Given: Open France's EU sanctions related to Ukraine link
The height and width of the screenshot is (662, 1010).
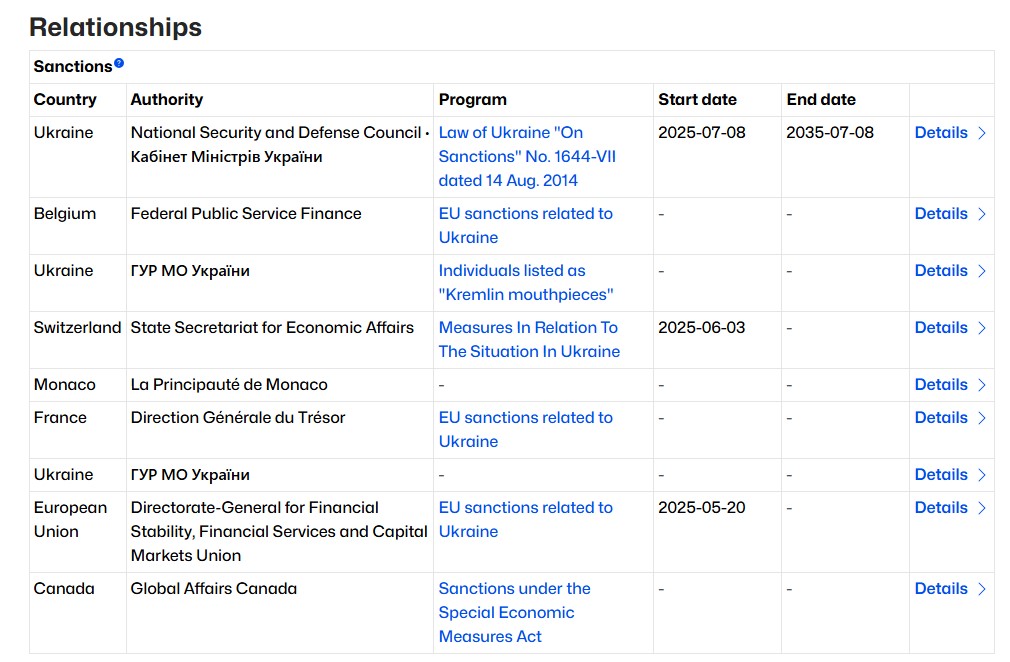Looking at the screenshot, I should coord(526,430).
